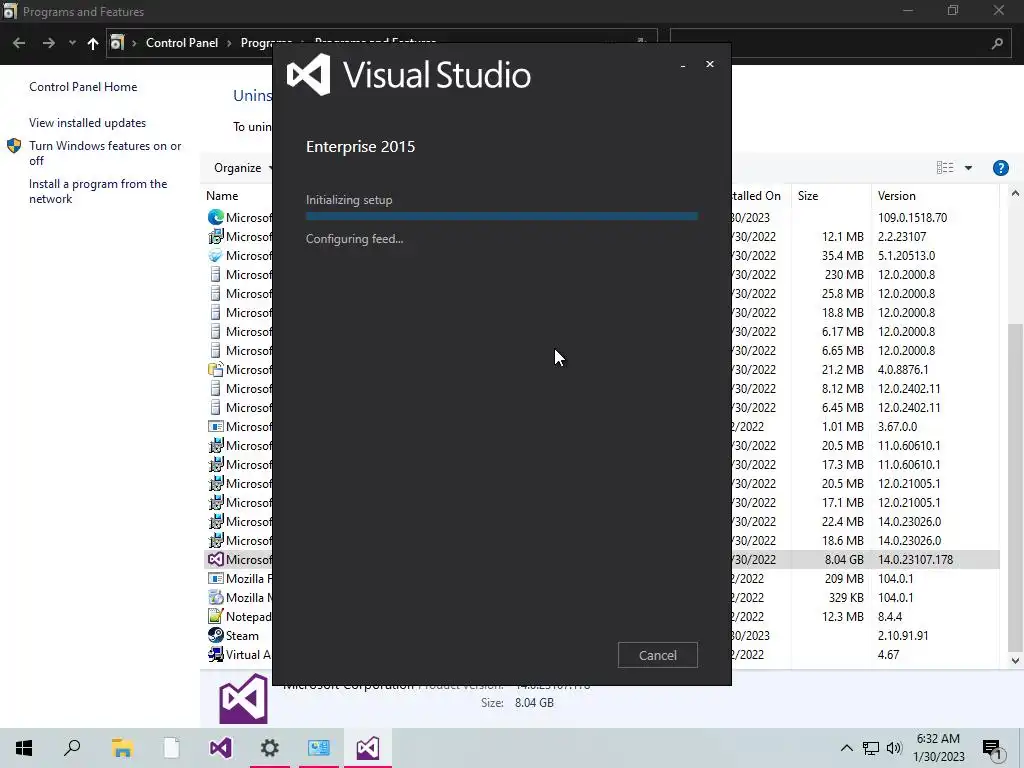The image size is (1024, 768).
Task: Click the Initializing setup progress bar
Action: point(502,216)
